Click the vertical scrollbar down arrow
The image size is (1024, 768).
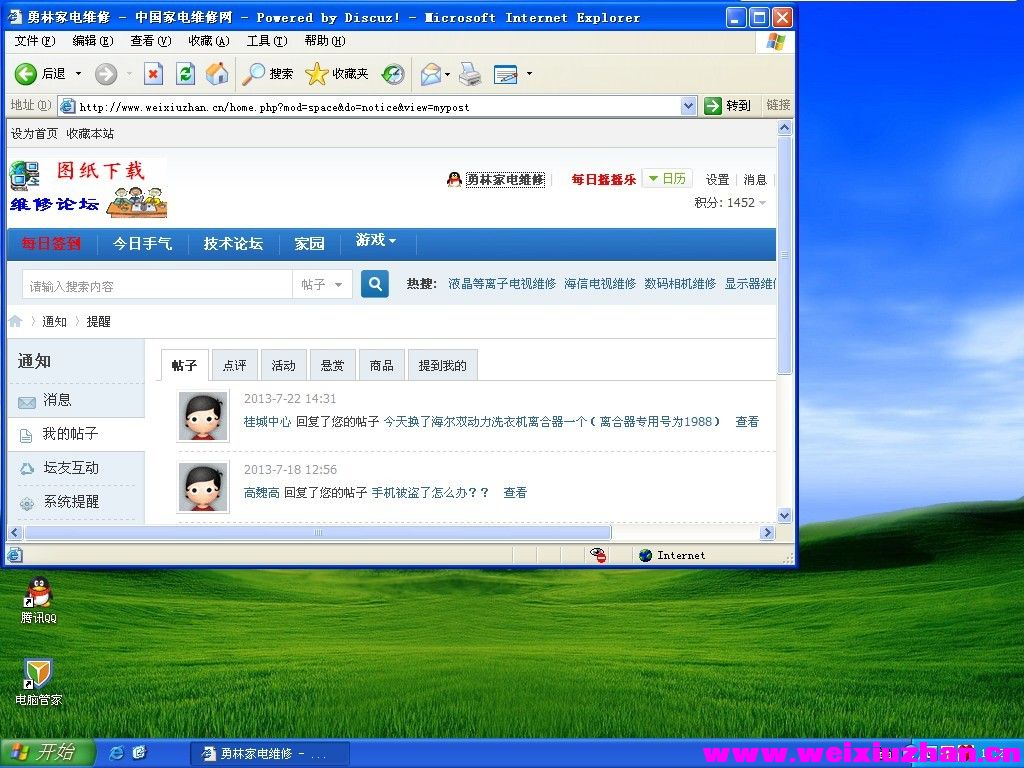coord(784,515)
